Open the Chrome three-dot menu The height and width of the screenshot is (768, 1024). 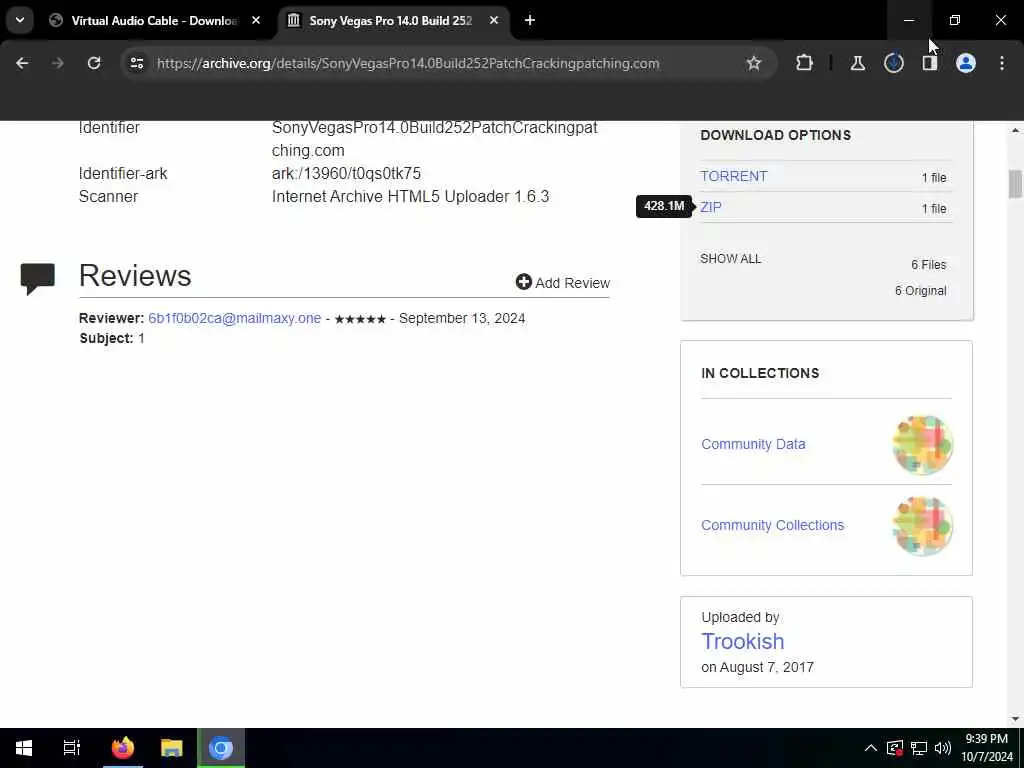1002,63
